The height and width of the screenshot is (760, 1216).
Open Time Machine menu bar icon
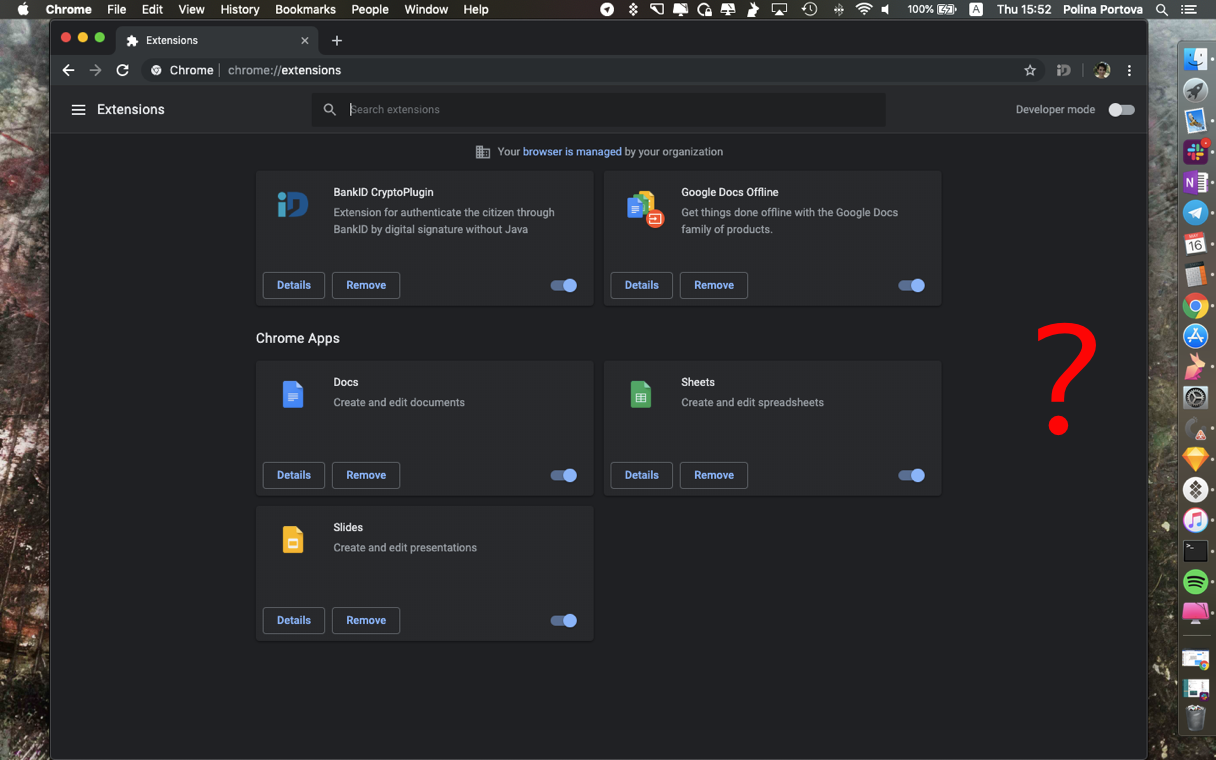click(809, 10)
